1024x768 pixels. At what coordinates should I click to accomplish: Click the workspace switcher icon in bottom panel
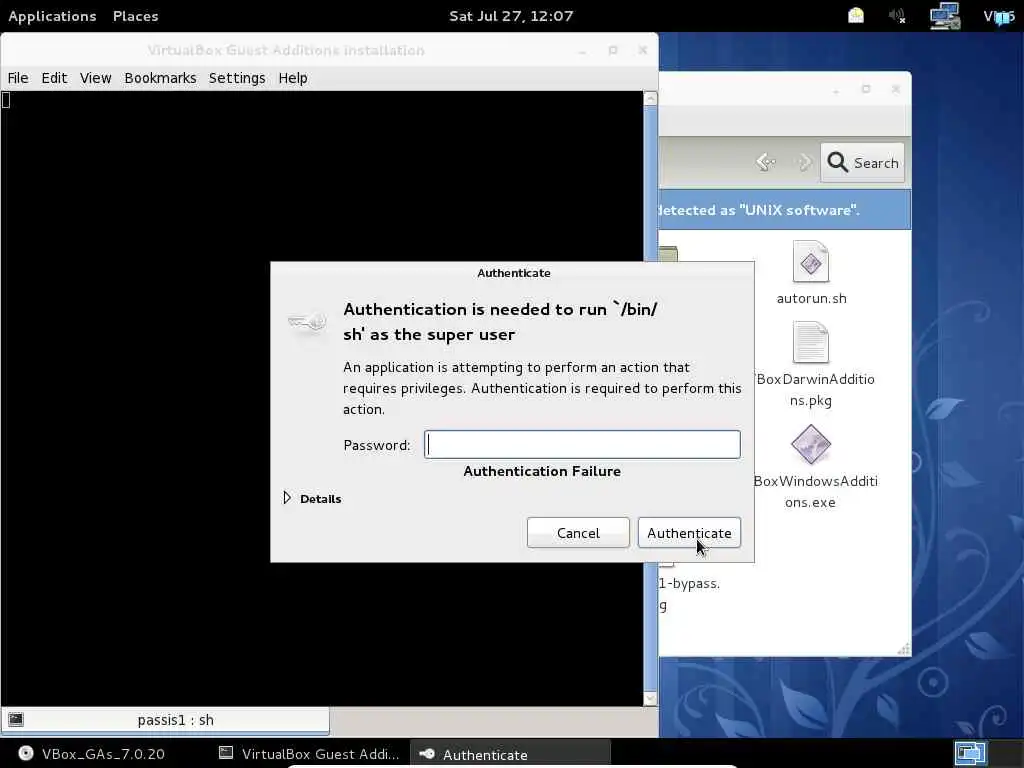970,753
